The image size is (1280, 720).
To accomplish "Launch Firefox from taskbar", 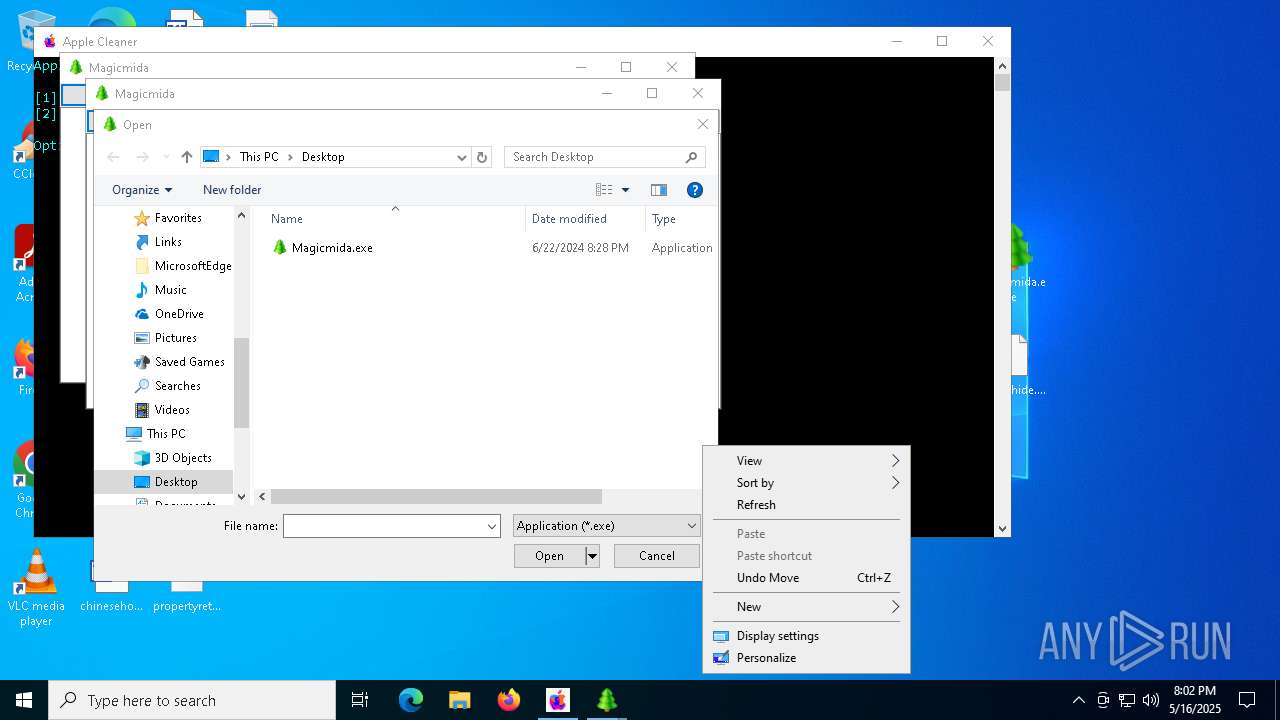I will click(509, 700).
